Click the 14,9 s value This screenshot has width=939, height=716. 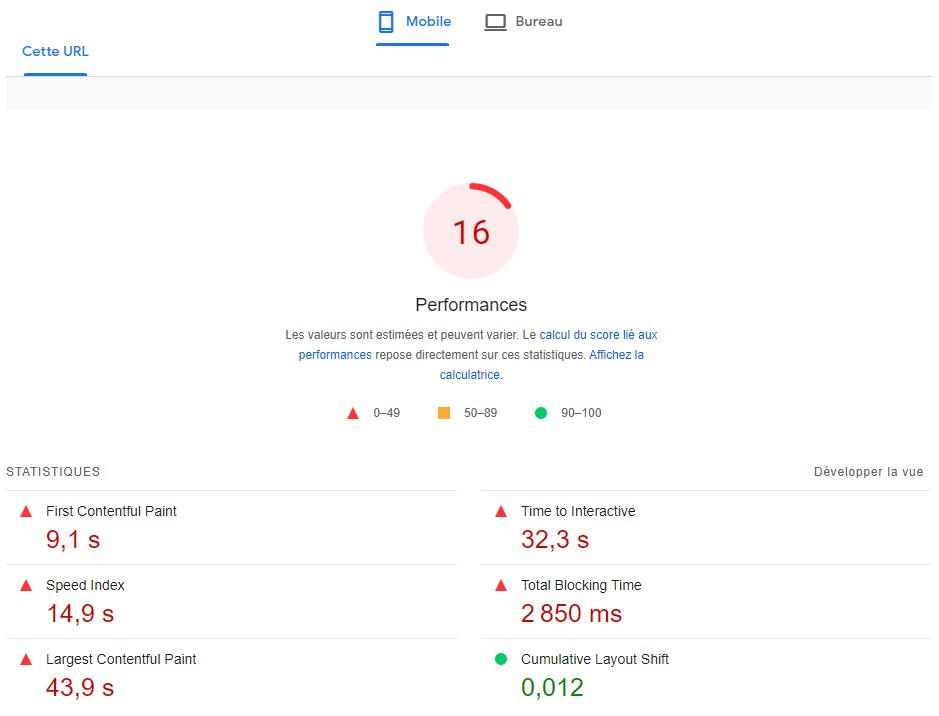[x=80, y=614]
